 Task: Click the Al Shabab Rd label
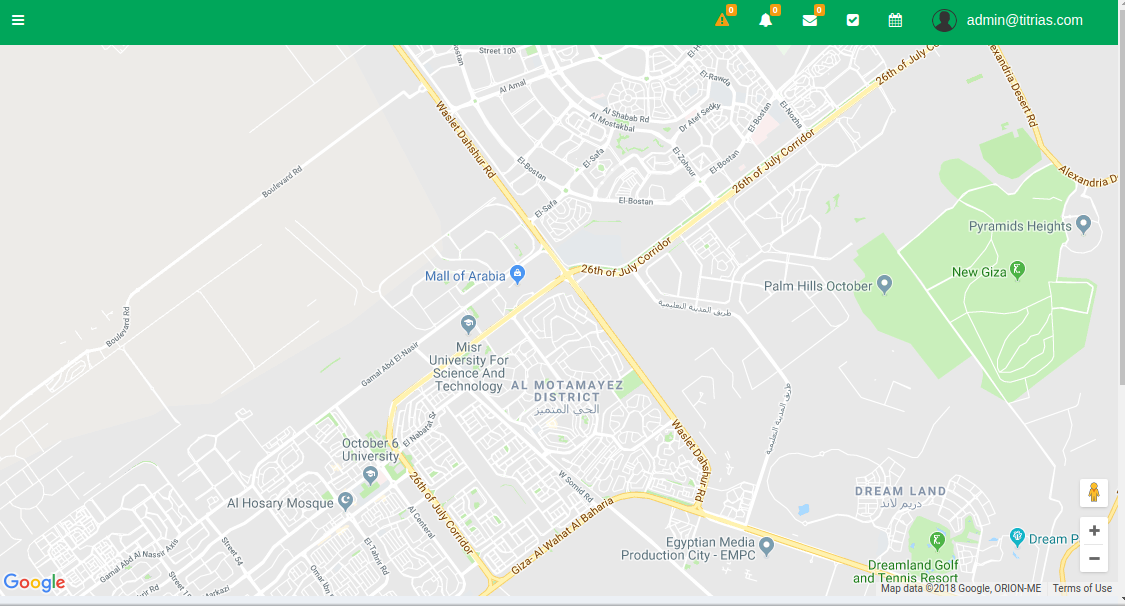pos(626,115)
